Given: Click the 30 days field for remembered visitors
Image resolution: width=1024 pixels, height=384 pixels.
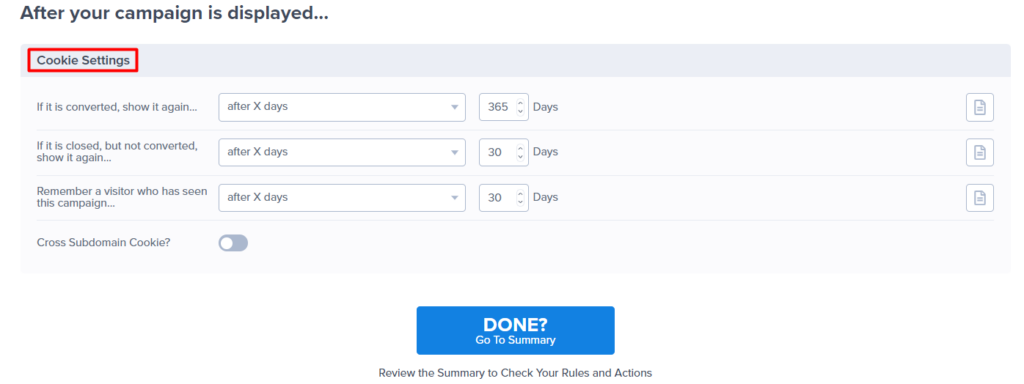Looking at the screenshot, I should 504,198.
